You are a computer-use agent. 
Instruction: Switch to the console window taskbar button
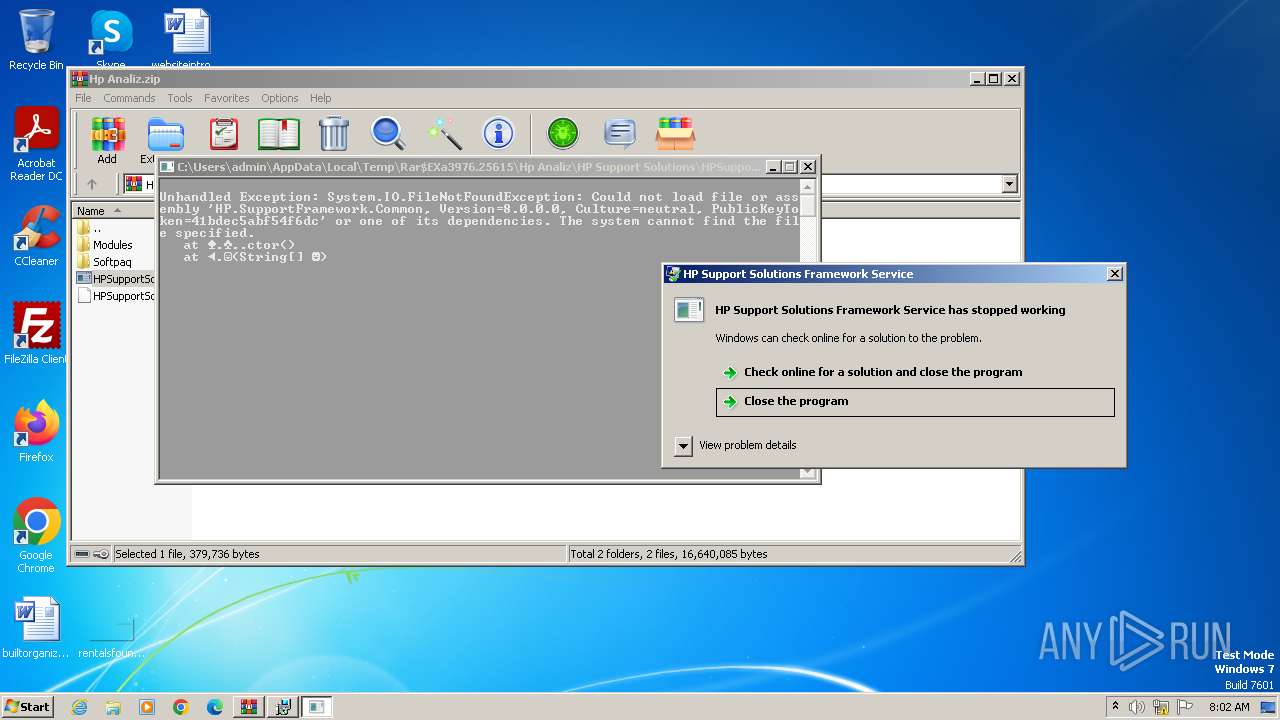click(317, 707)
